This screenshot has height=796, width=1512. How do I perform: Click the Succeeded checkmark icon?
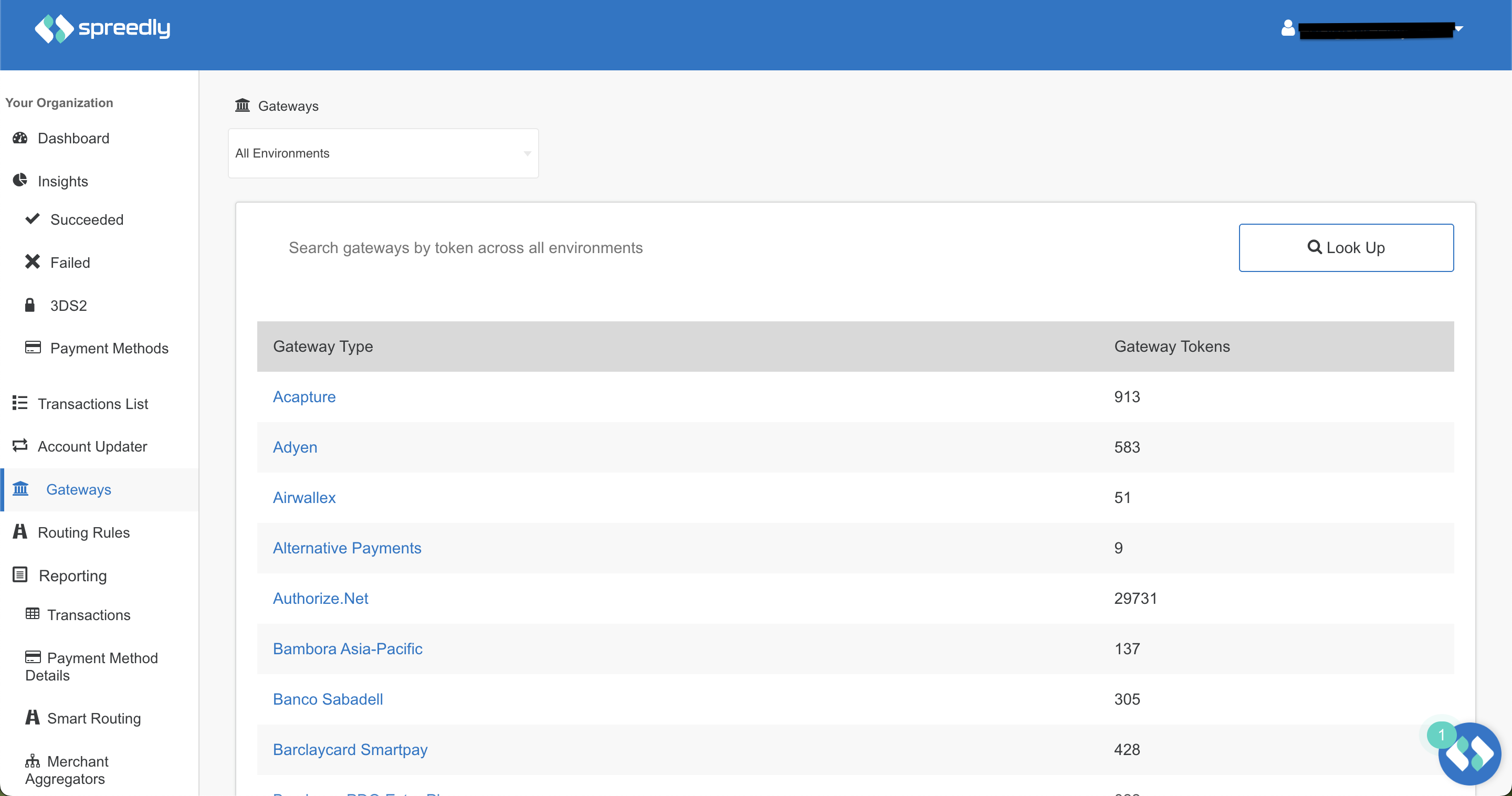32,219
